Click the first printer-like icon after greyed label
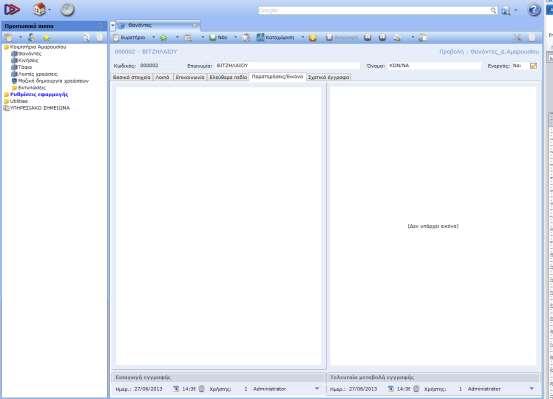This screenshot has height=399, width=553. point(367,37)
